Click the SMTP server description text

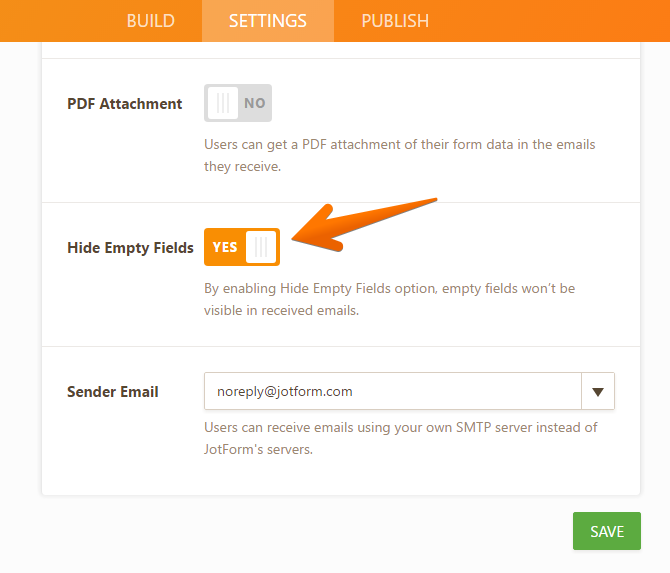click(x=400, y=438)
